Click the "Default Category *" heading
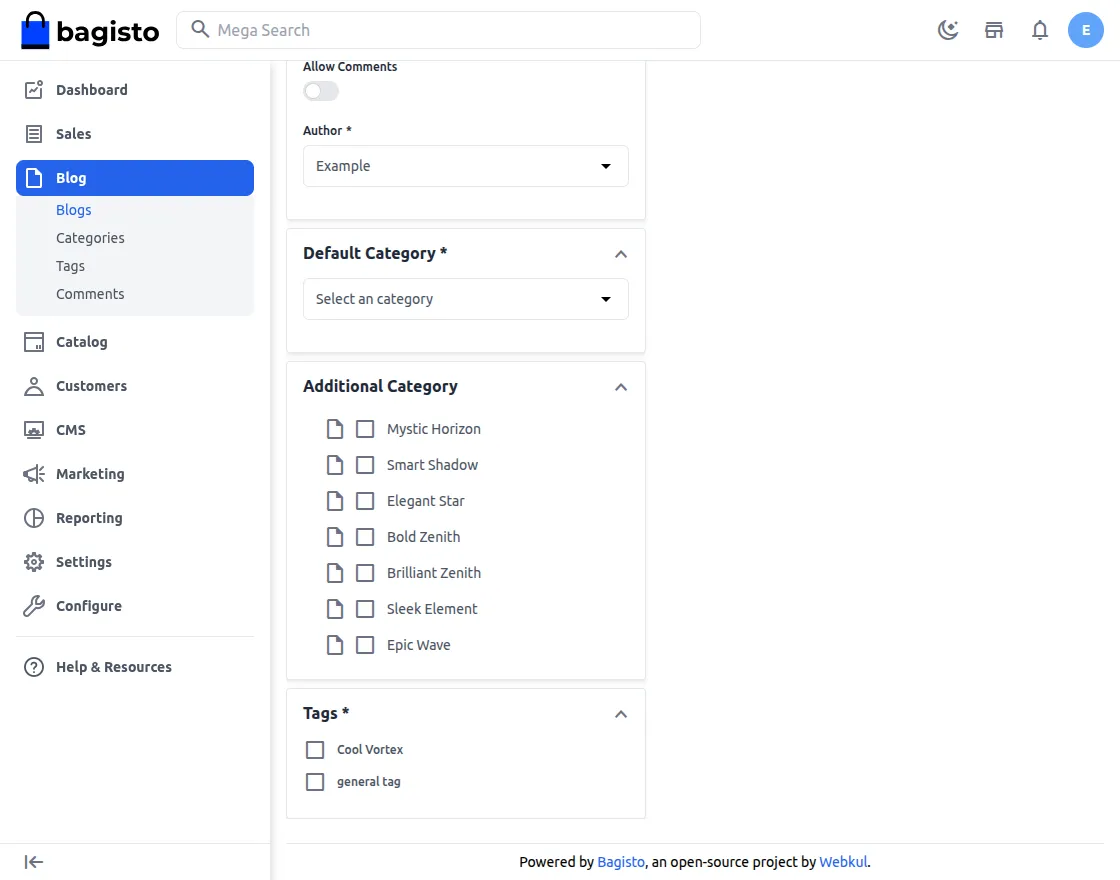The image size is (1120, 880). (x=375, y=253)
